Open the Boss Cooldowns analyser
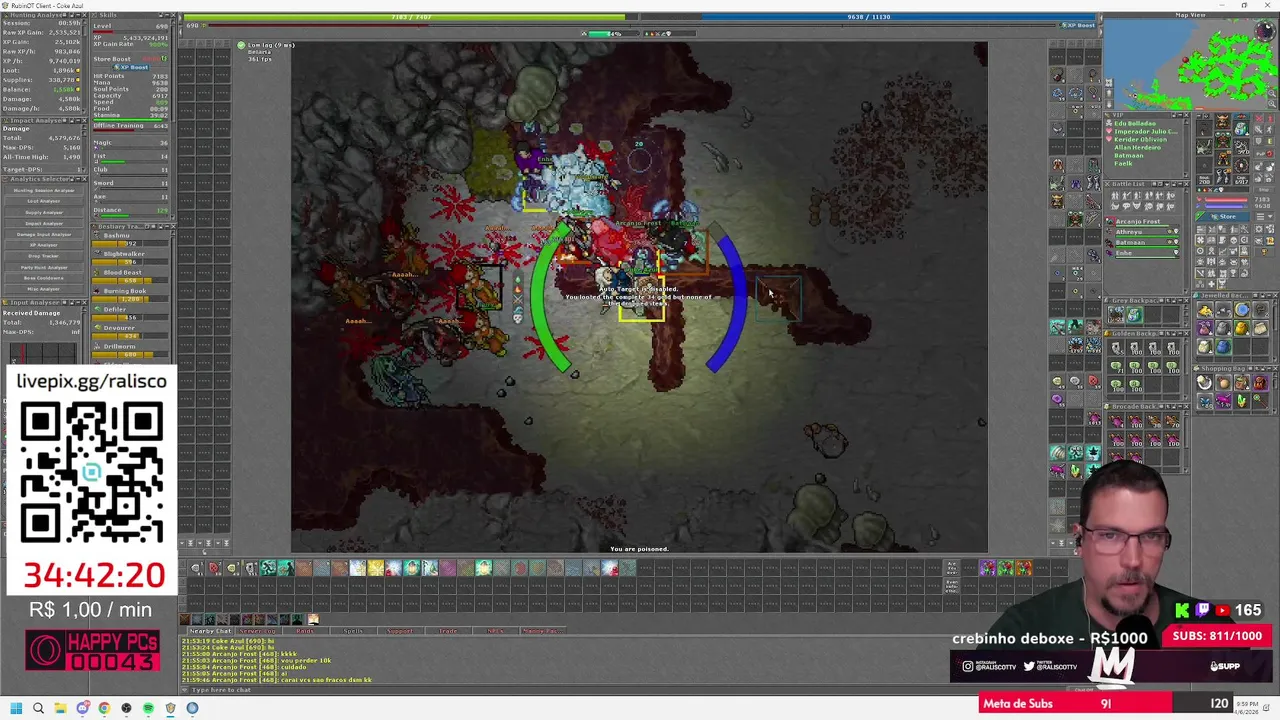This screenshot has height=720, width=1280. pos(44,278)
